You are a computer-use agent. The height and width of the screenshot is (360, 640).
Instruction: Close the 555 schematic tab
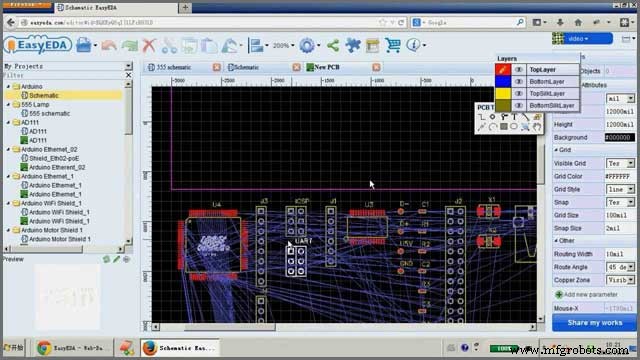pos(217,67)
